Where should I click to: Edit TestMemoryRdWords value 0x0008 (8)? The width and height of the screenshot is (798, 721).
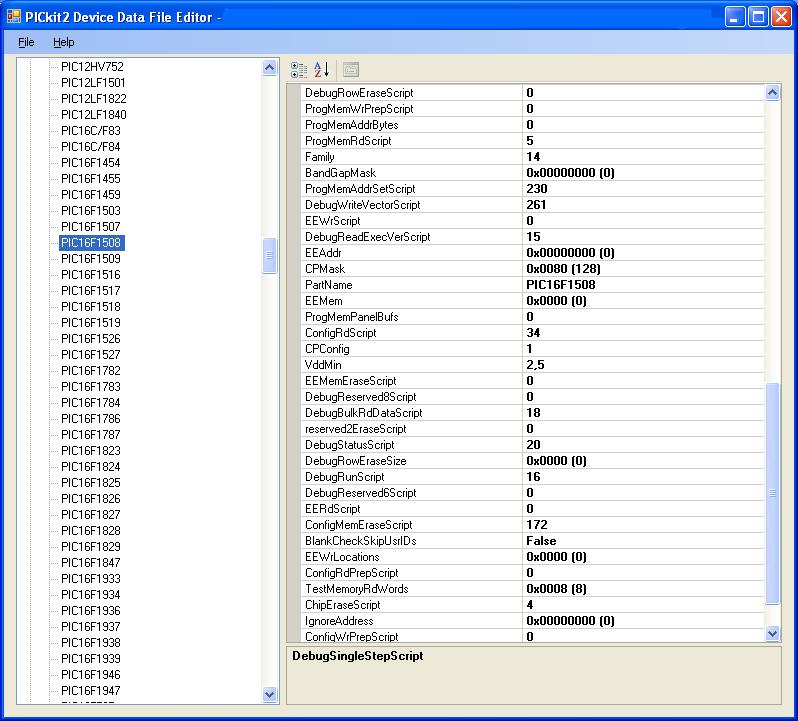[x=643, y=589]
